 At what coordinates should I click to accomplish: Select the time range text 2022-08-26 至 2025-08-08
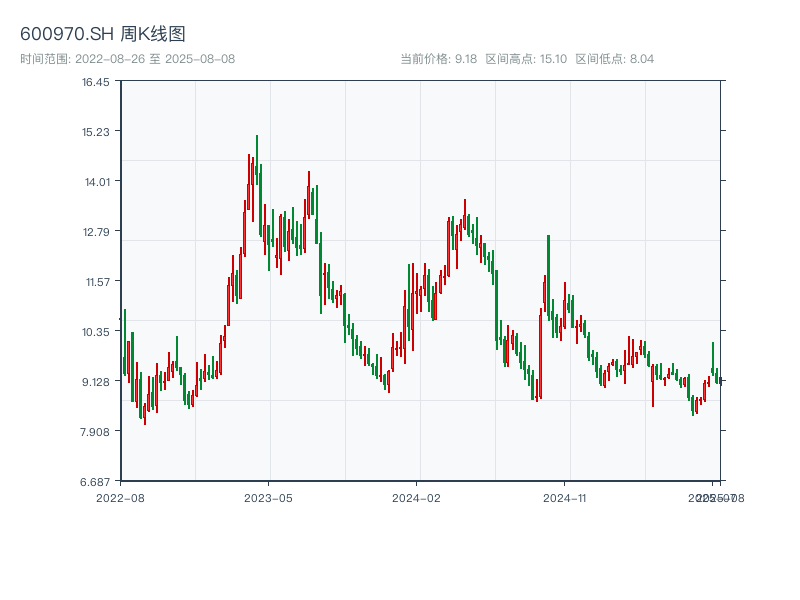click(155, 59)
